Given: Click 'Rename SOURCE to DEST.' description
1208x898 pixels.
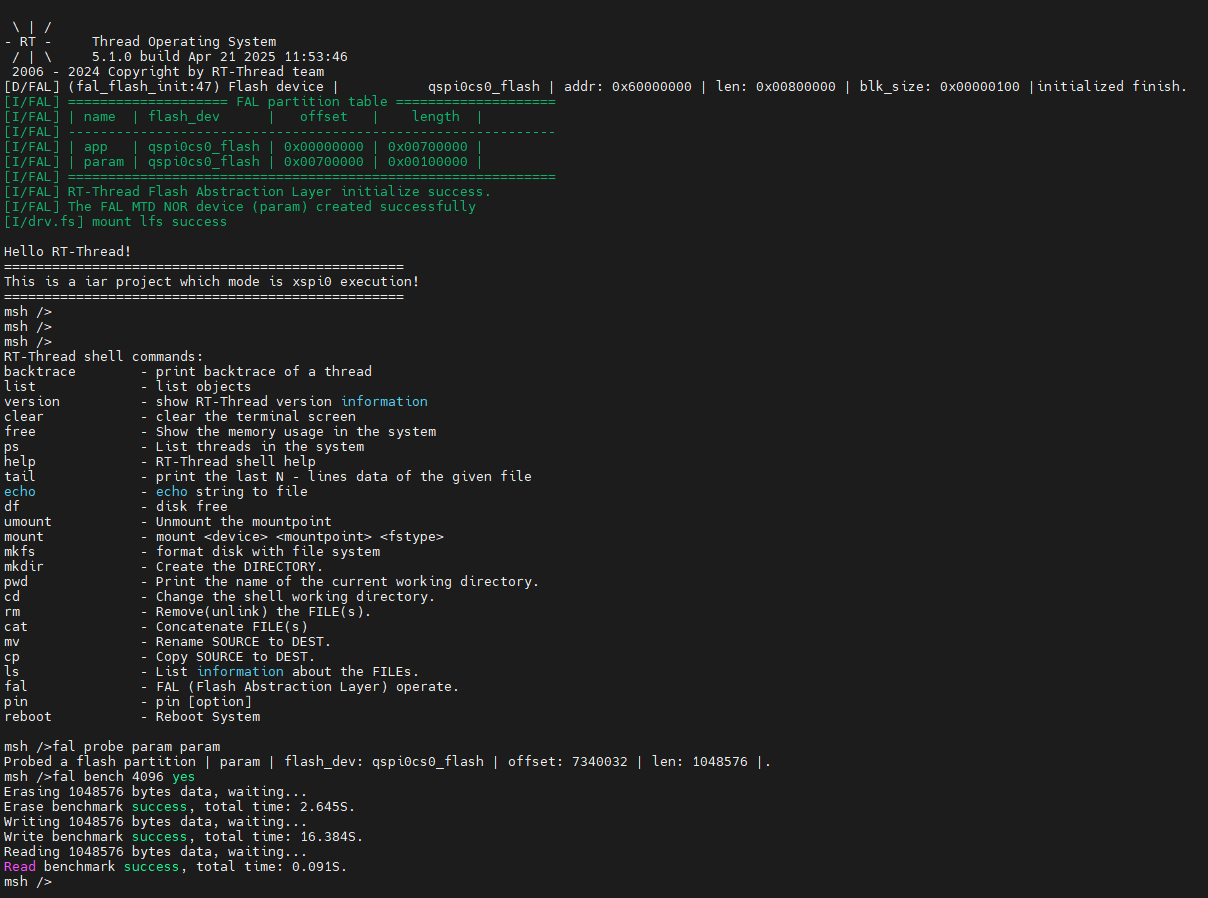Looking at the screenshot, I should pyautogui.click(x=243, y=642).
